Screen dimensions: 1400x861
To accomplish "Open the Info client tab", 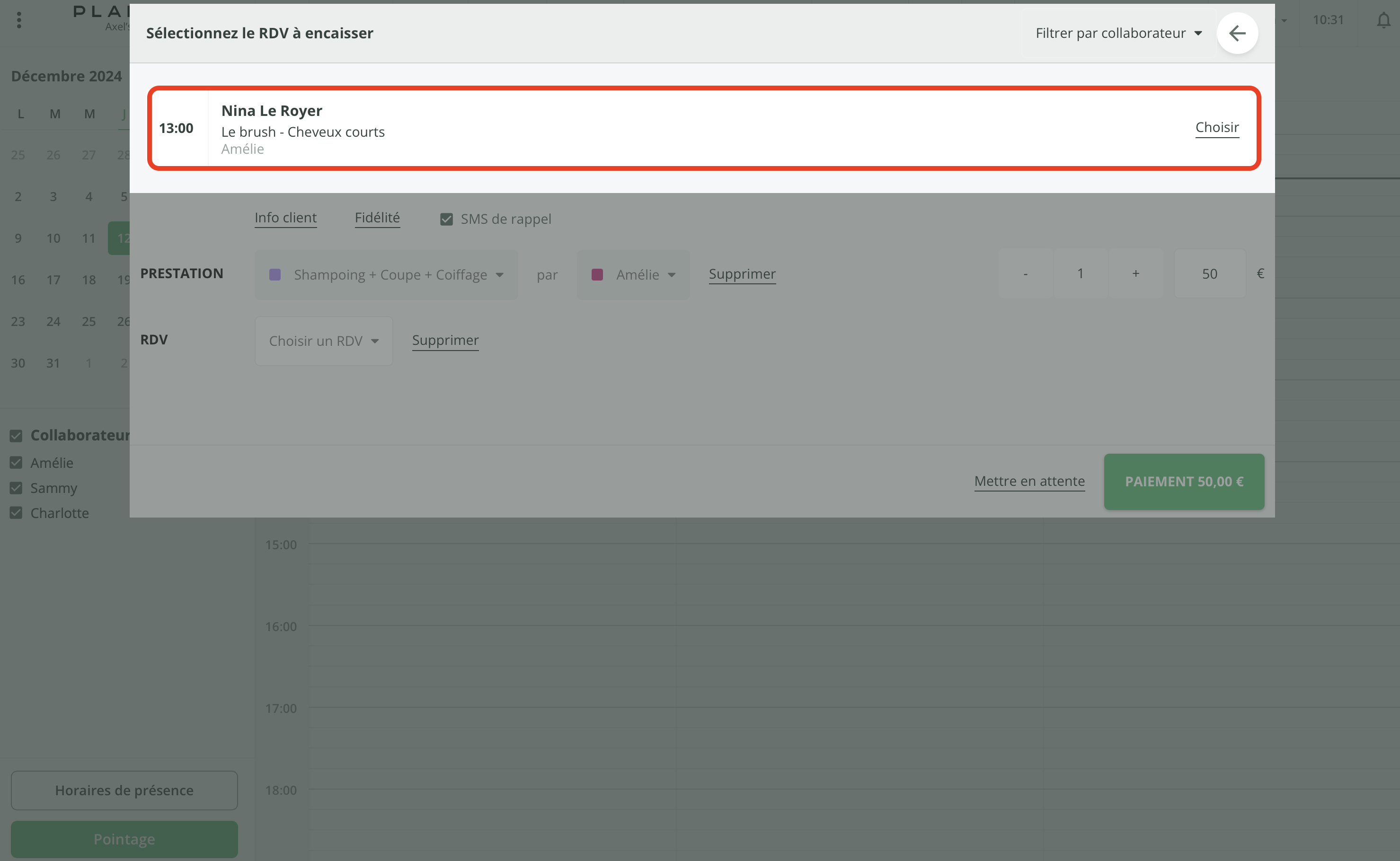I will 285,218.
